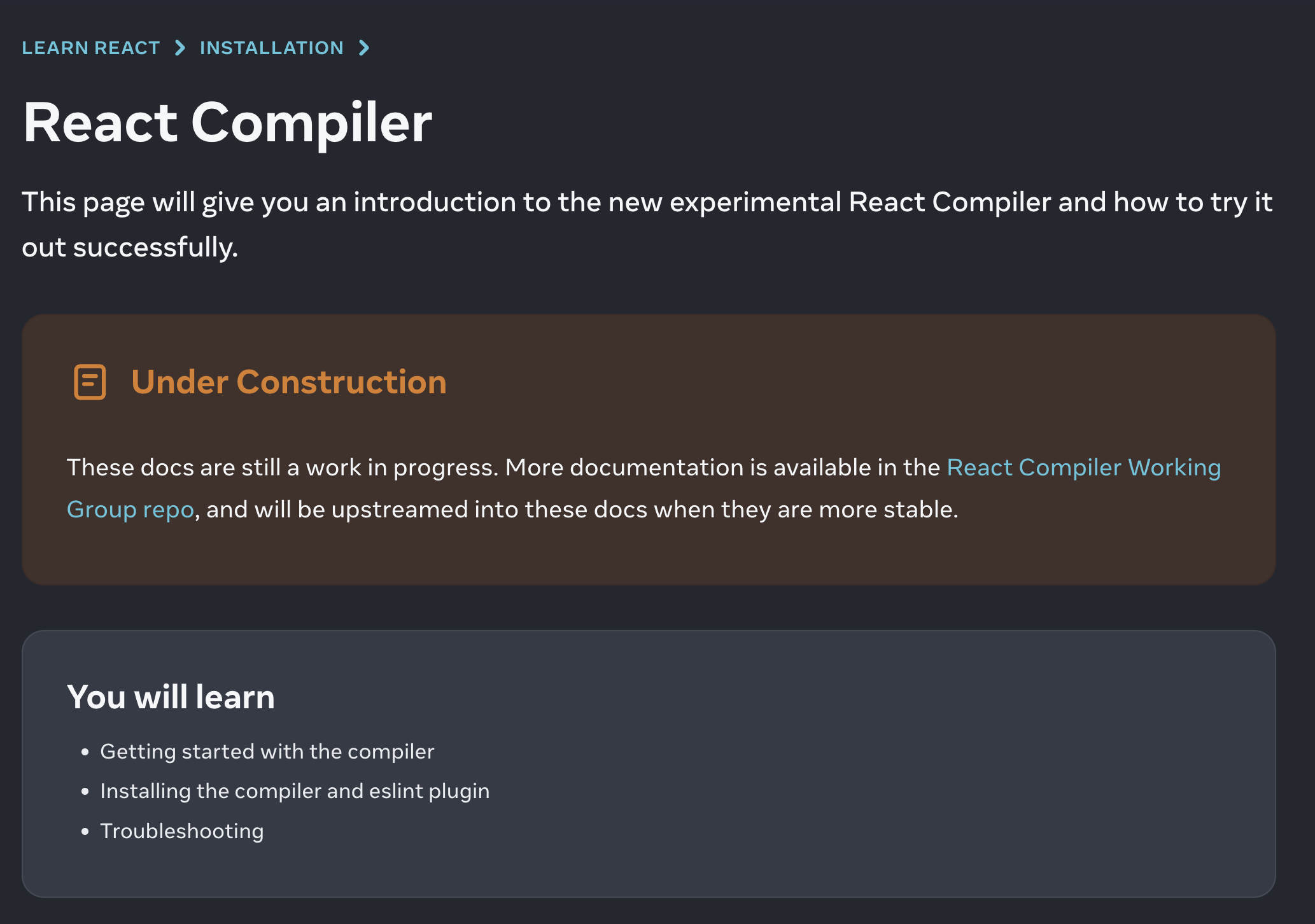
Task: Click the orange Under Construction heading
Action: [x=289, y=382]
